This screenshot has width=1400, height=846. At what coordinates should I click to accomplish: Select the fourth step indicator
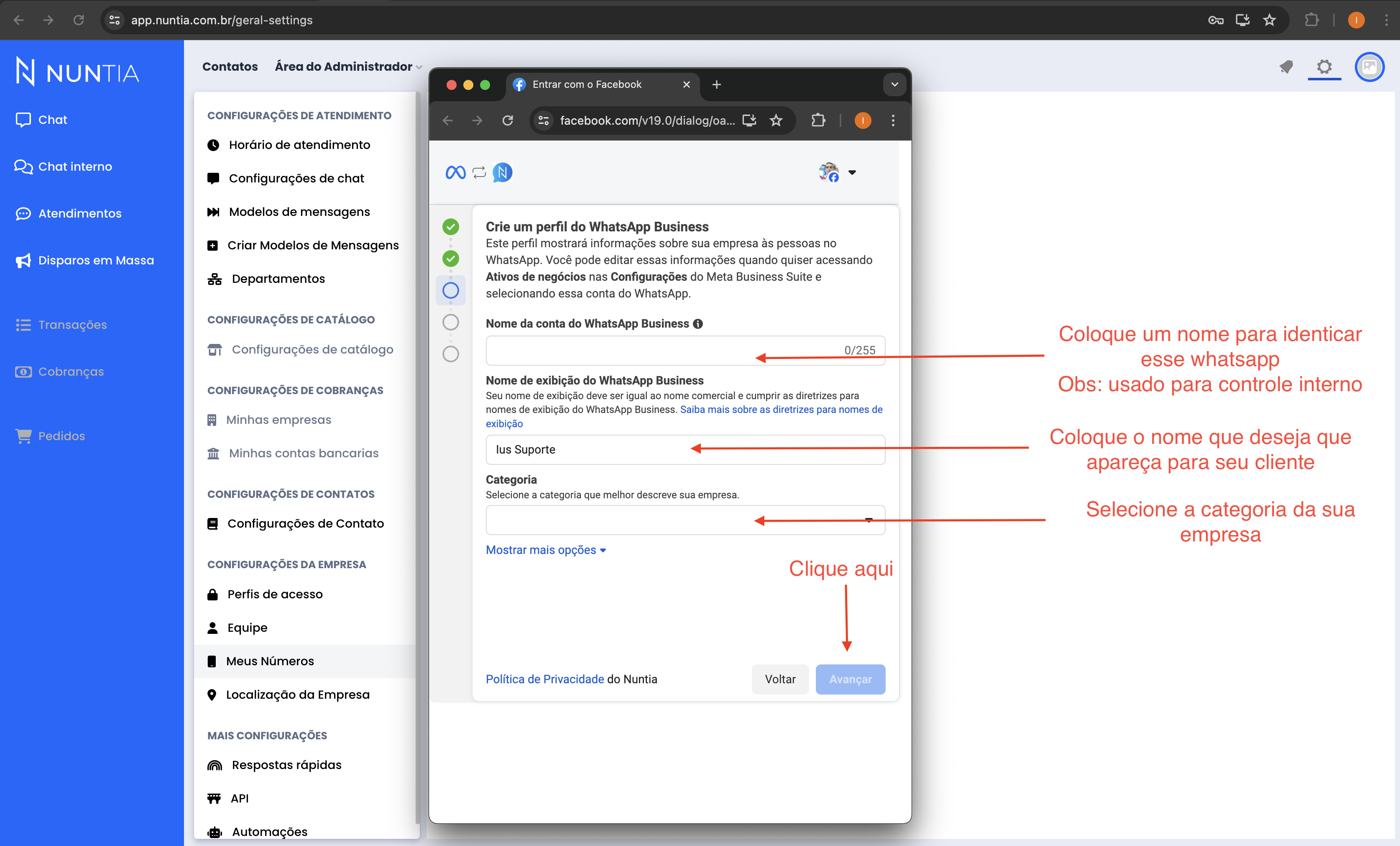pos(451,322)
